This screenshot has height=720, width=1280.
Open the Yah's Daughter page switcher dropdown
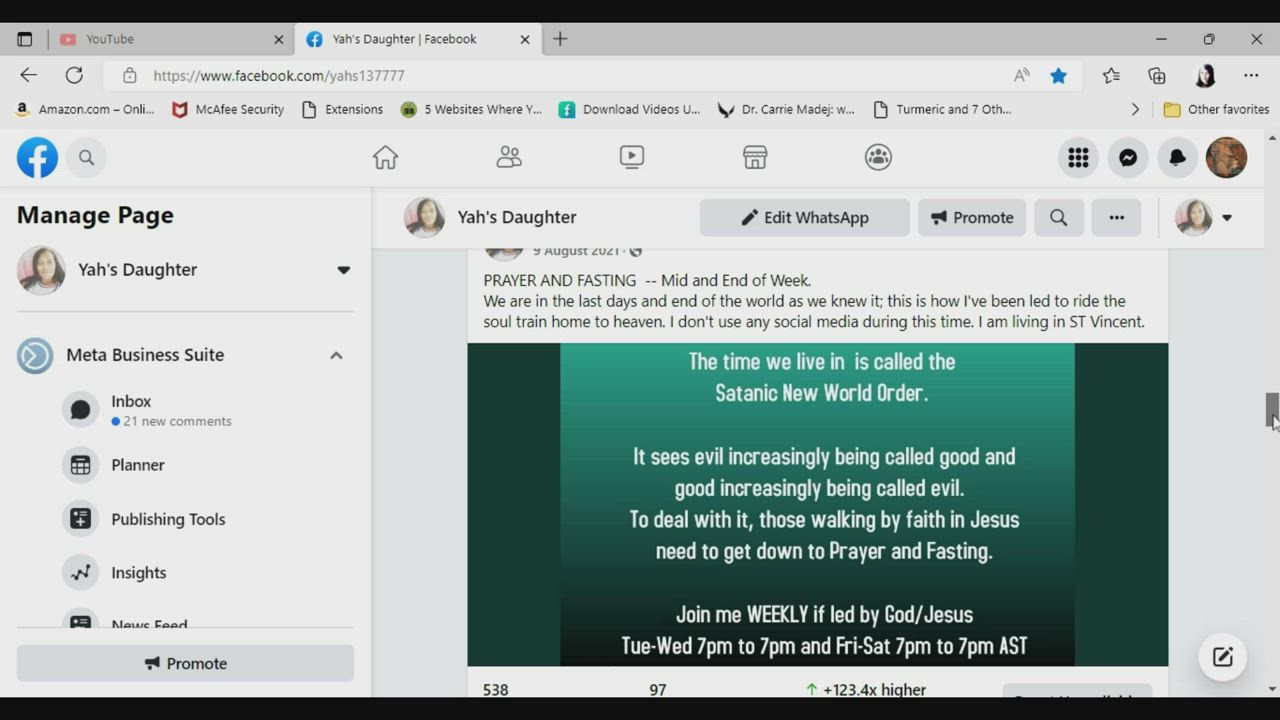point(343,270)
